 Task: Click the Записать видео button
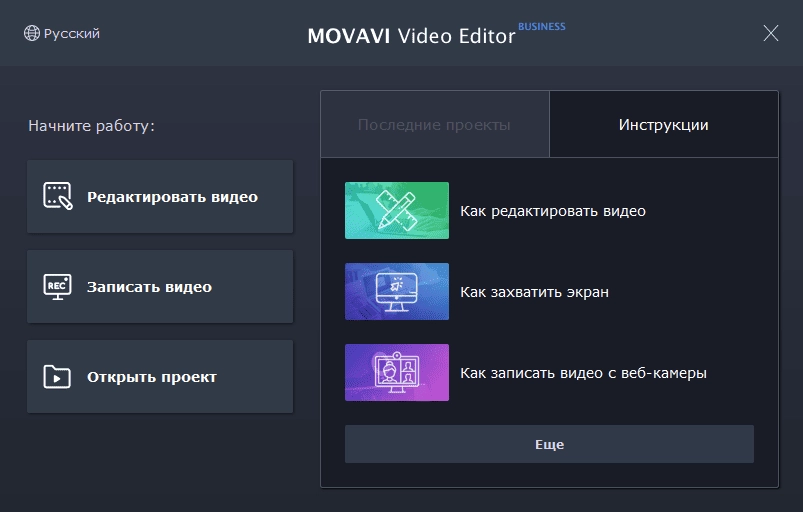(x=160, y=287)
